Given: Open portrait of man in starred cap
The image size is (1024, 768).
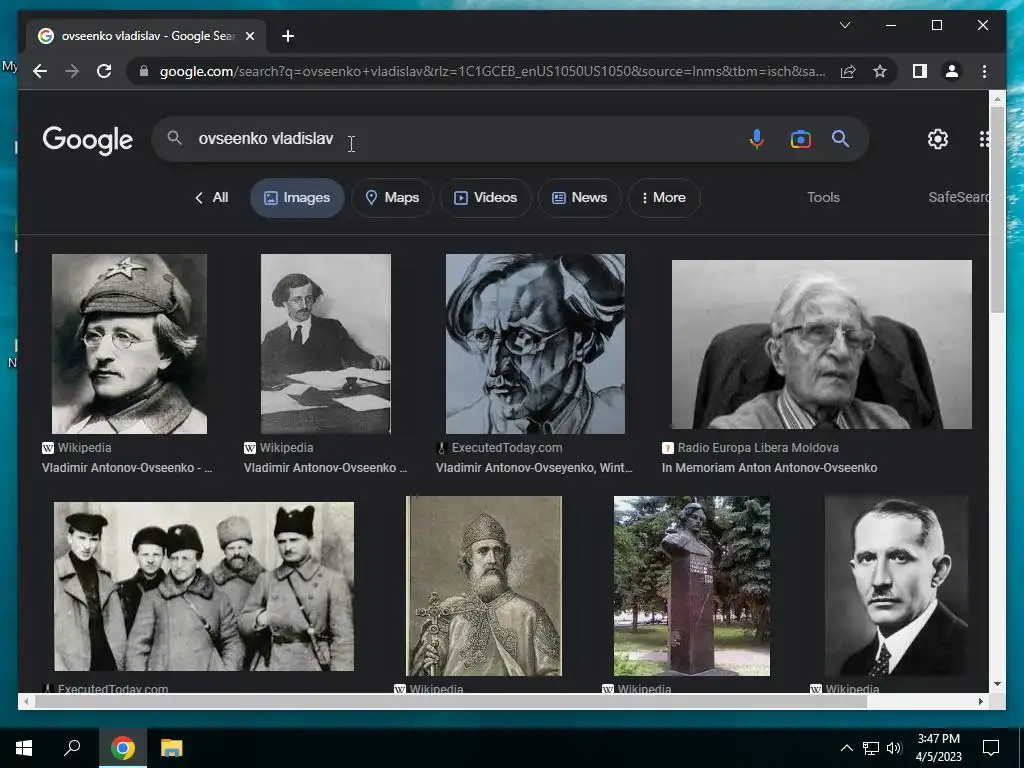Looking at the screenshot, I should (x=129, y=344).
